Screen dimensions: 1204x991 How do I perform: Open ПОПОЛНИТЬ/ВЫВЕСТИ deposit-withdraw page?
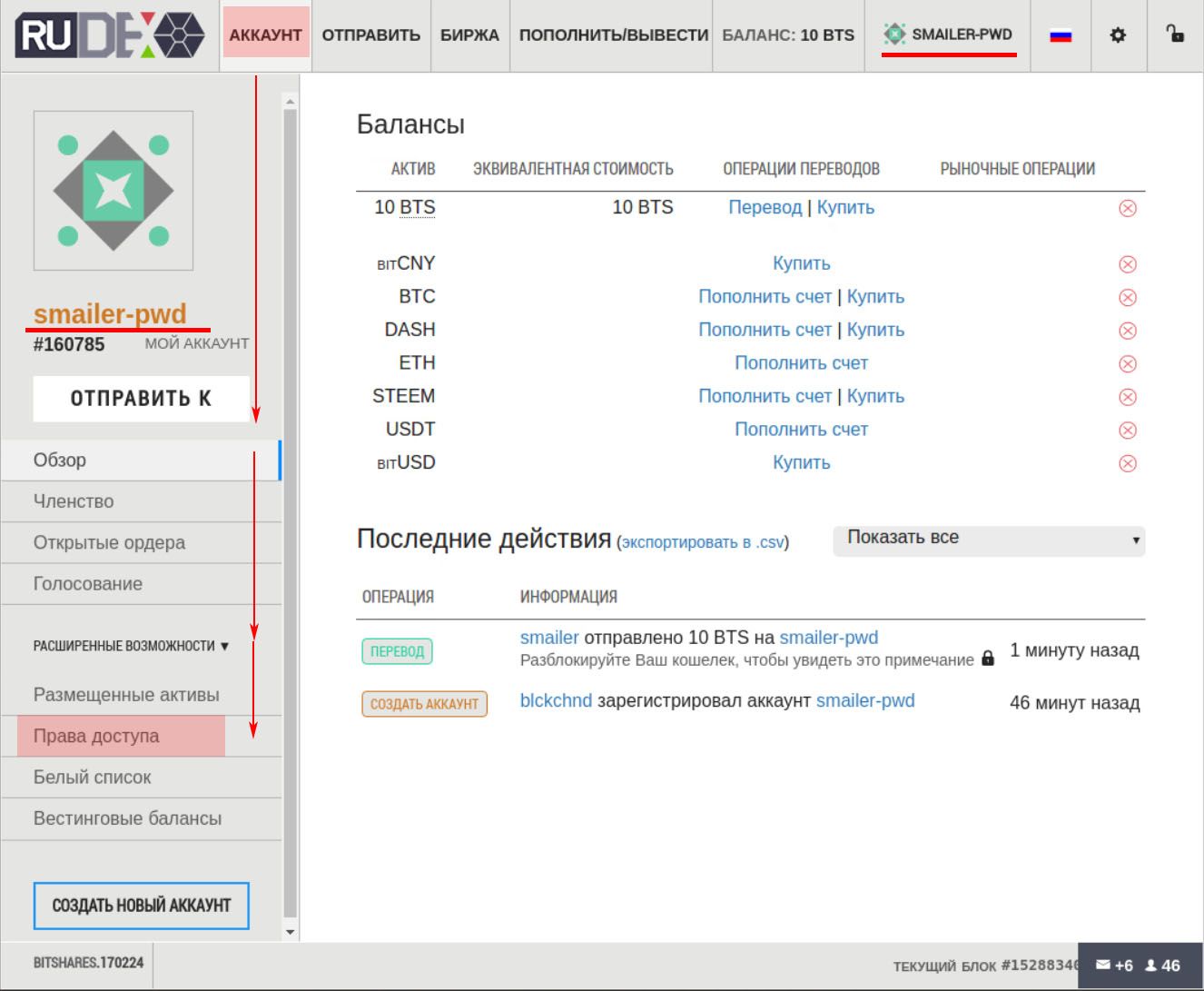pyautogui.click(x=613, y=35)
